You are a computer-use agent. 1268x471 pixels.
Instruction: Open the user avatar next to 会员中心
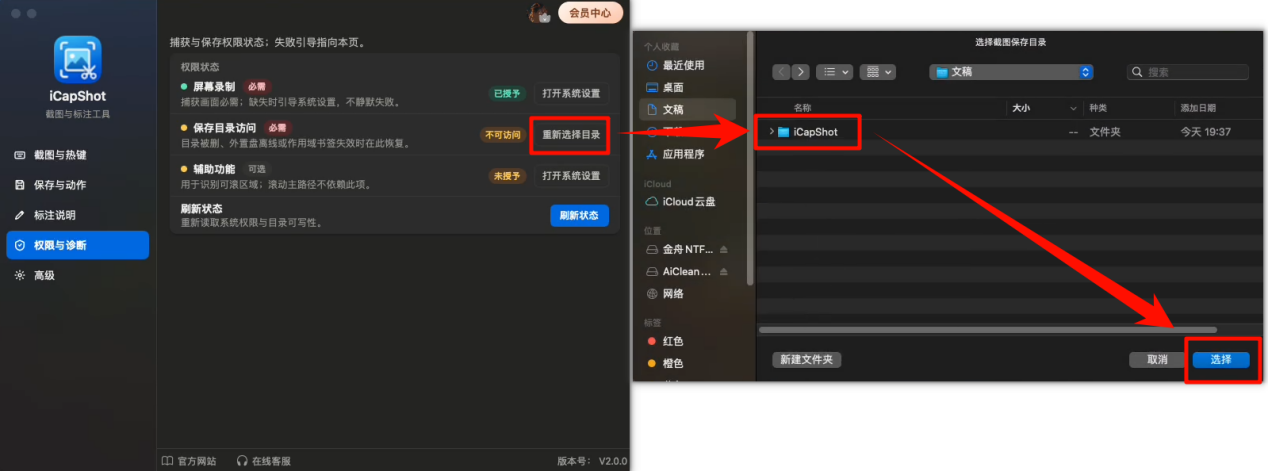coord(538,13)
